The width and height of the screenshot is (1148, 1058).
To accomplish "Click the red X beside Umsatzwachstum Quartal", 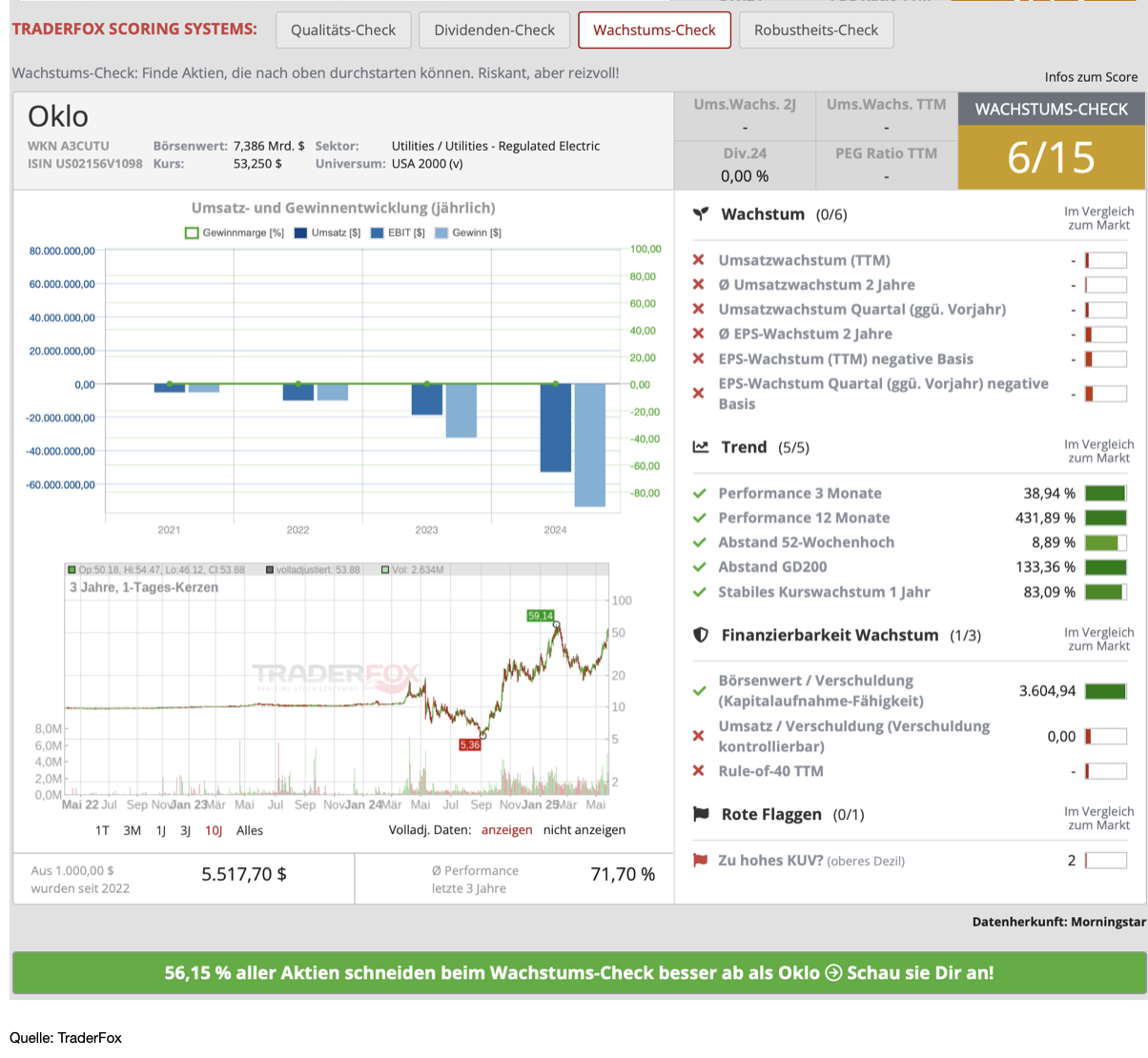I will pos(699,310).
